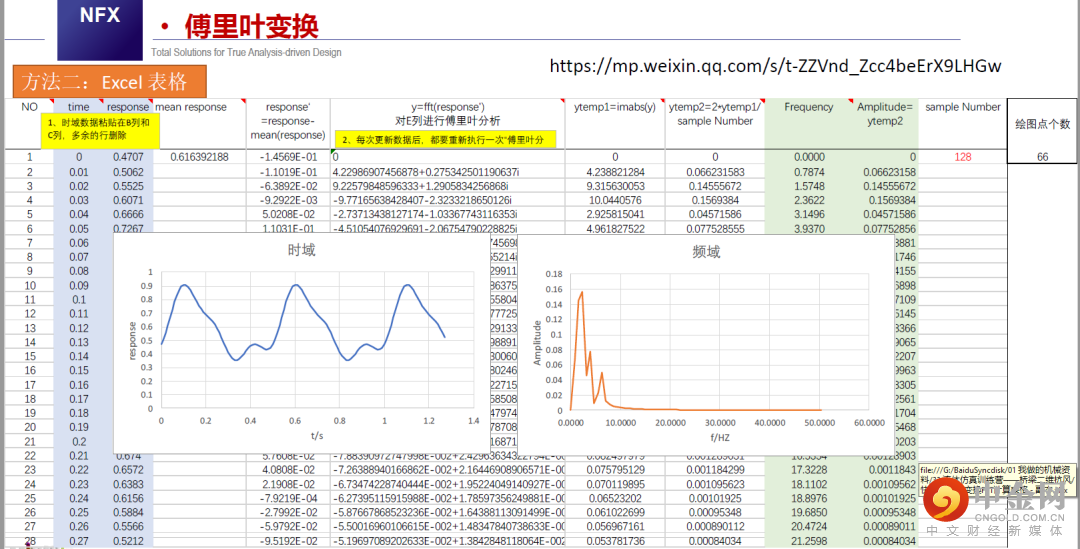The image size is (1080, 549).
Task: Select the ytemp1=imabs(y) column header
Action: pos(614,108)
